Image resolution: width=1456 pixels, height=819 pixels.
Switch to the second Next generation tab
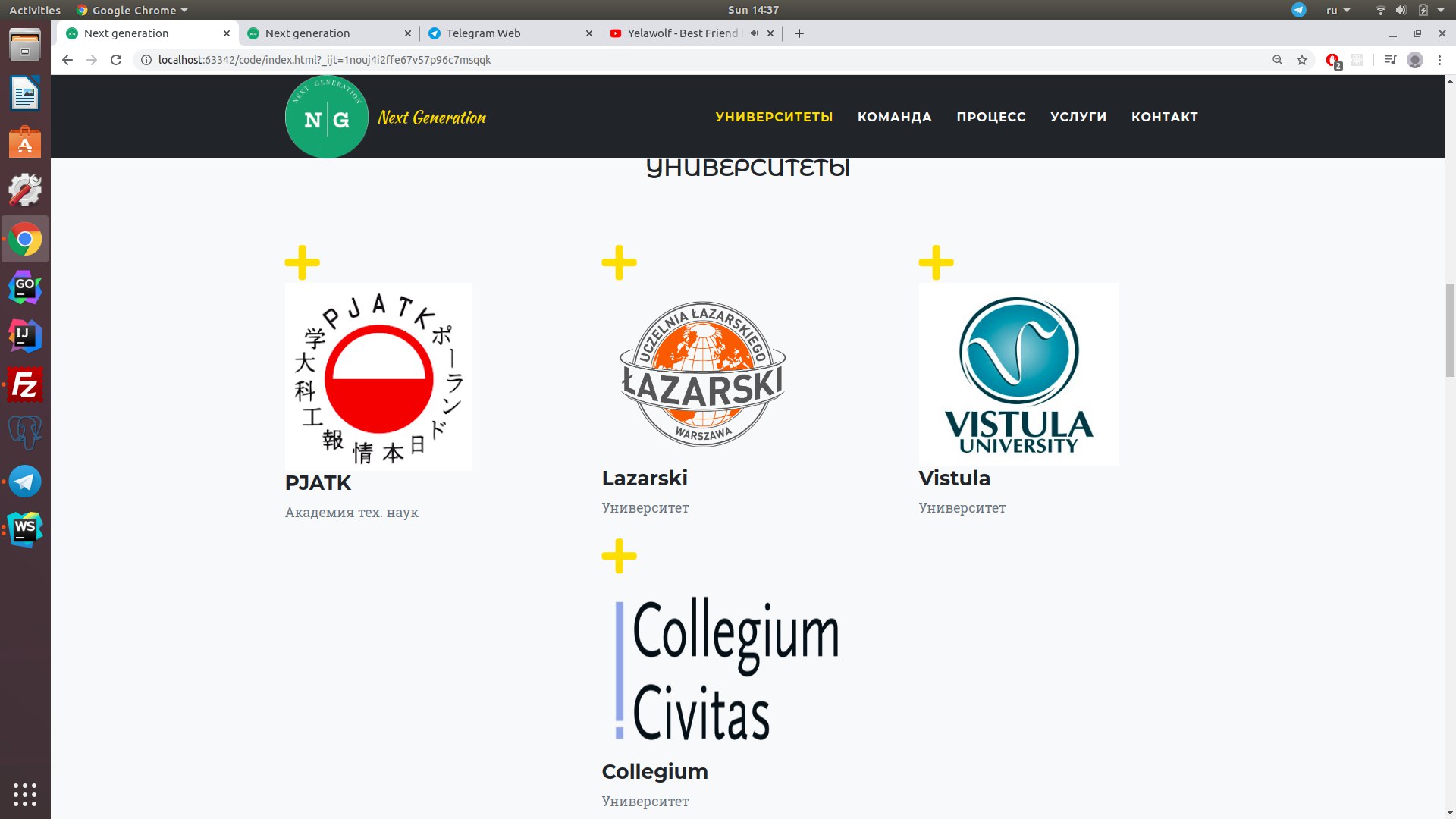(329, 33)
